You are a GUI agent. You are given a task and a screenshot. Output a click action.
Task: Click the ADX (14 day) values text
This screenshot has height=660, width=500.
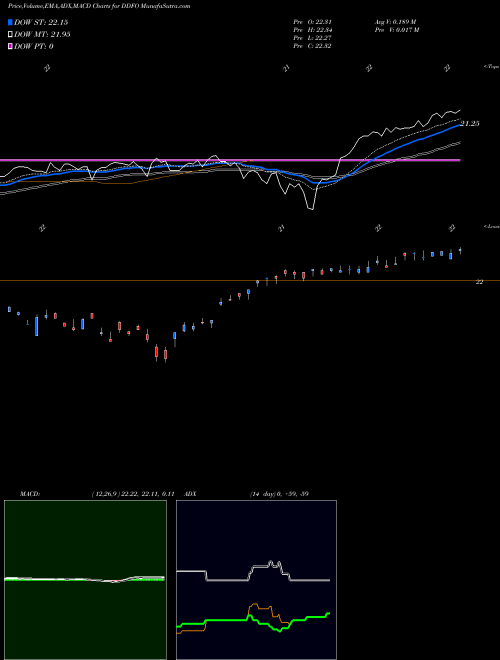[279, 494]
